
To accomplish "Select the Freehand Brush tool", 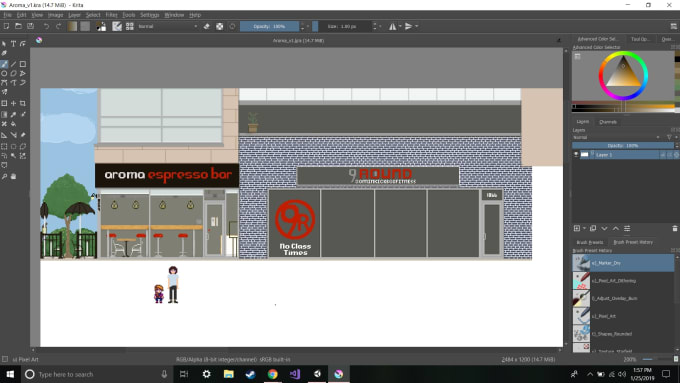I will pos(4,64).
